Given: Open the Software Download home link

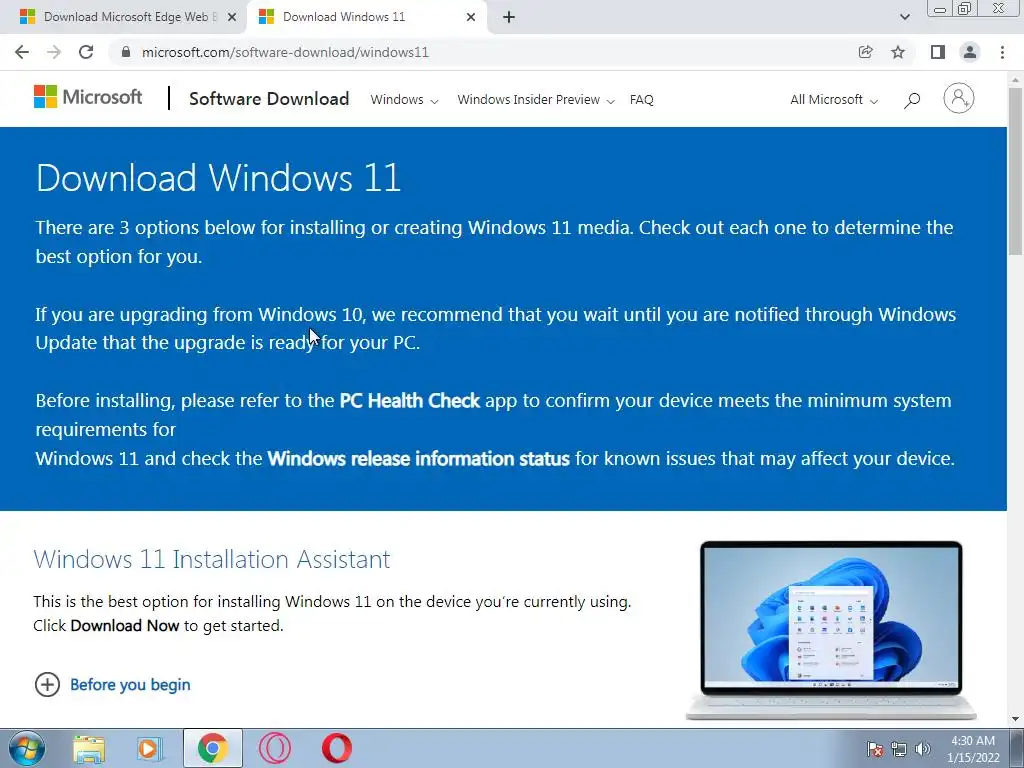Looking at the screenshot, I should [269, 99].
